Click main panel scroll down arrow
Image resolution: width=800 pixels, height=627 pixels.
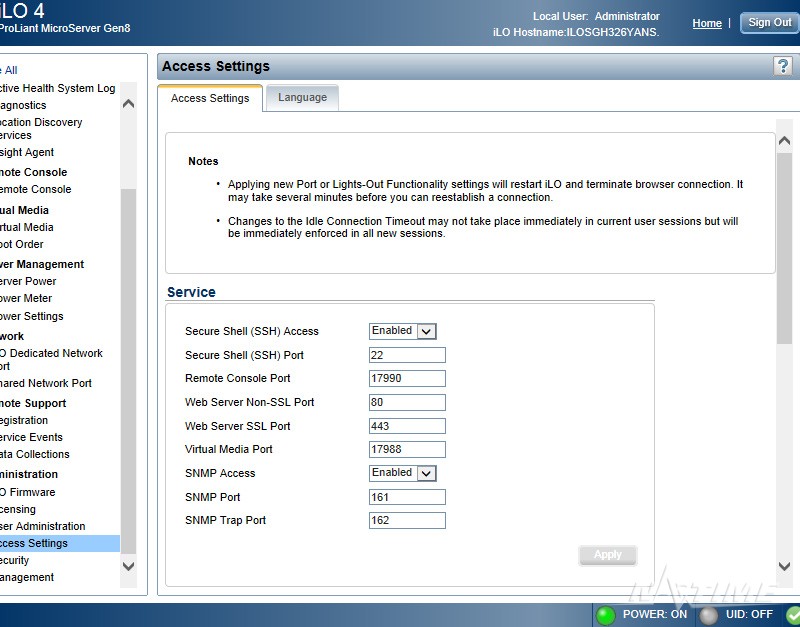pos(785,565)
